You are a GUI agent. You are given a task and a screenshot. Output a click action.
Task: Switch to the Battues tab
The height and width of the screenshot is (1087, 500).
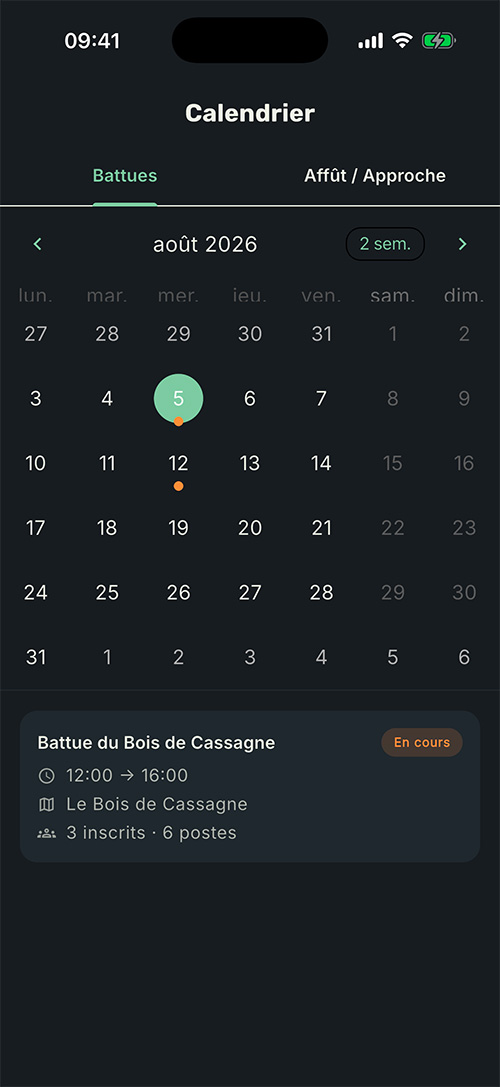tap(125, 175)
